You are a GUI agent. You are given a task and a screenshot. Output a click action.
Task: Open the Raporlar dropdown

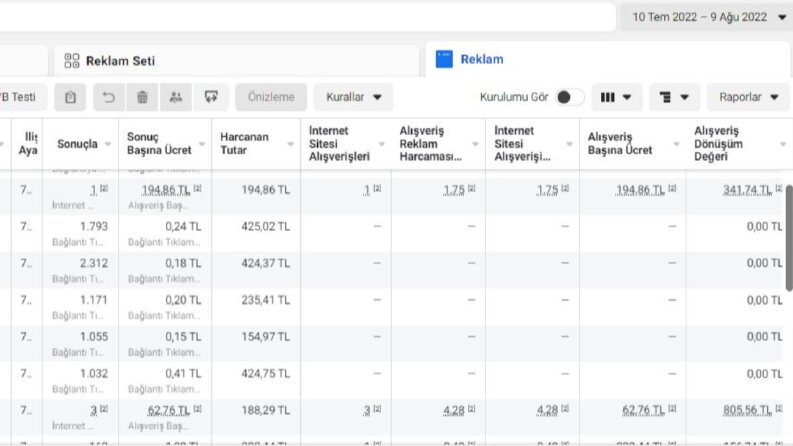point(748,97)
